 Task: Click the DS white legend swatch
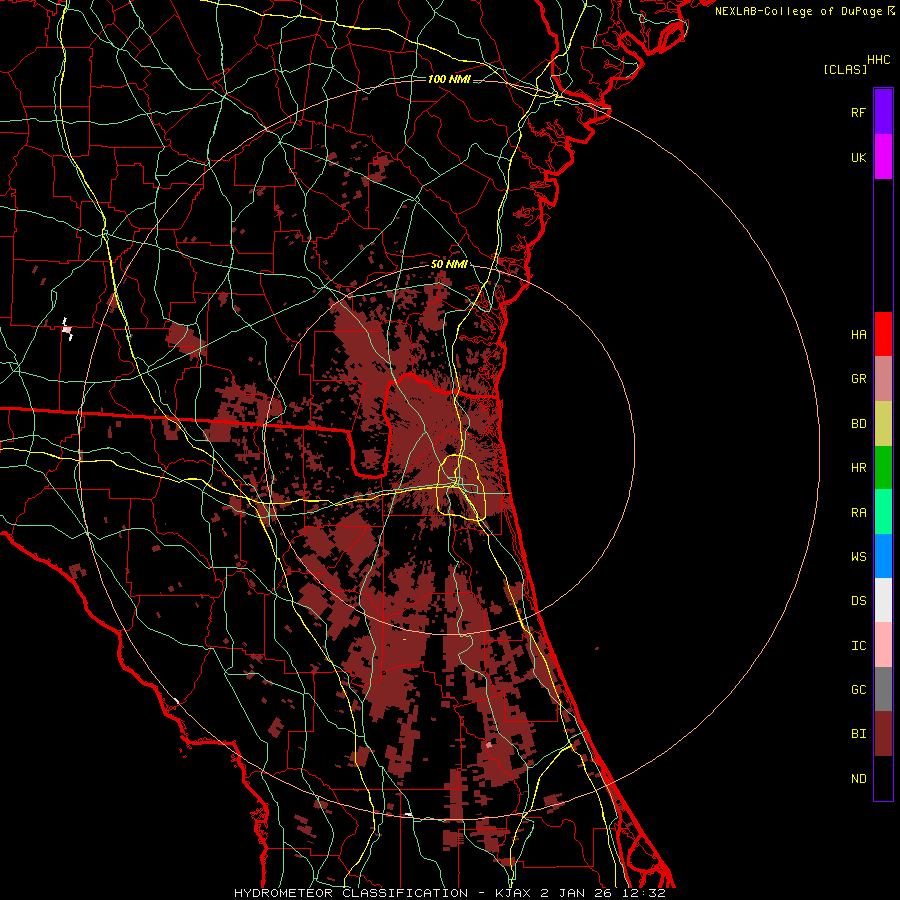883,600
